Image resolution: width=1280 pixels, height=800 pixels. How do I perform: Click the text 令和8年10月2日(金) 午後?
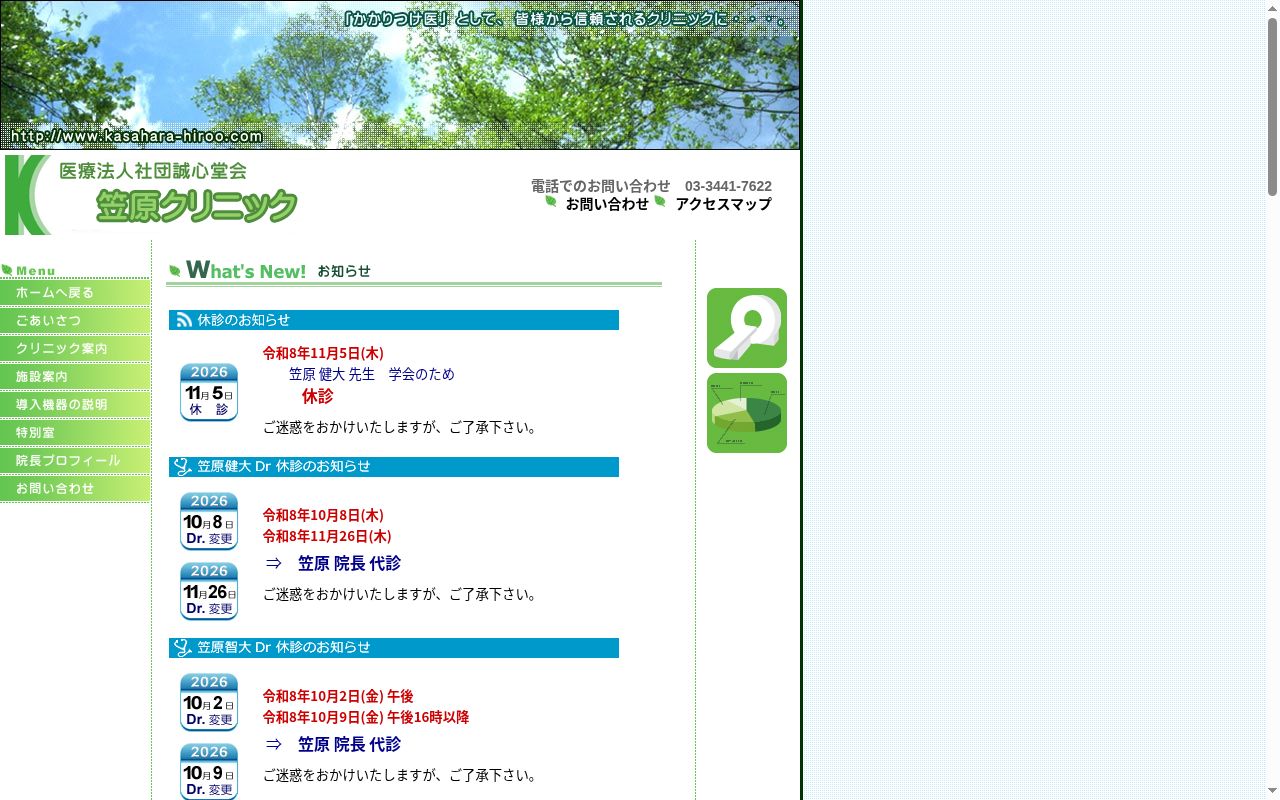click(x=338, y=696)
